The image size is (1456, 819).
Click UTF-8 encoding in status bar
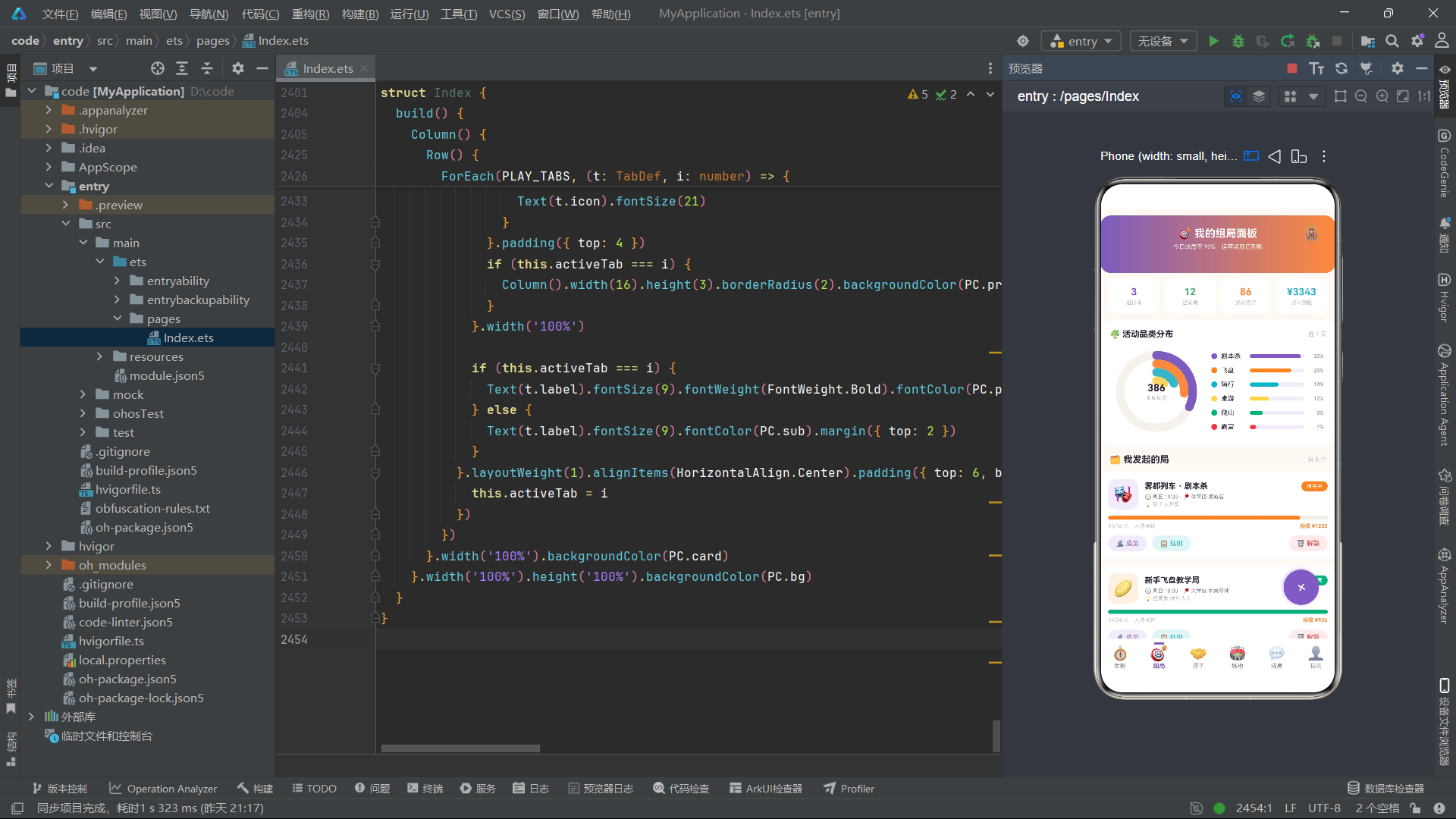point(1324,808)
